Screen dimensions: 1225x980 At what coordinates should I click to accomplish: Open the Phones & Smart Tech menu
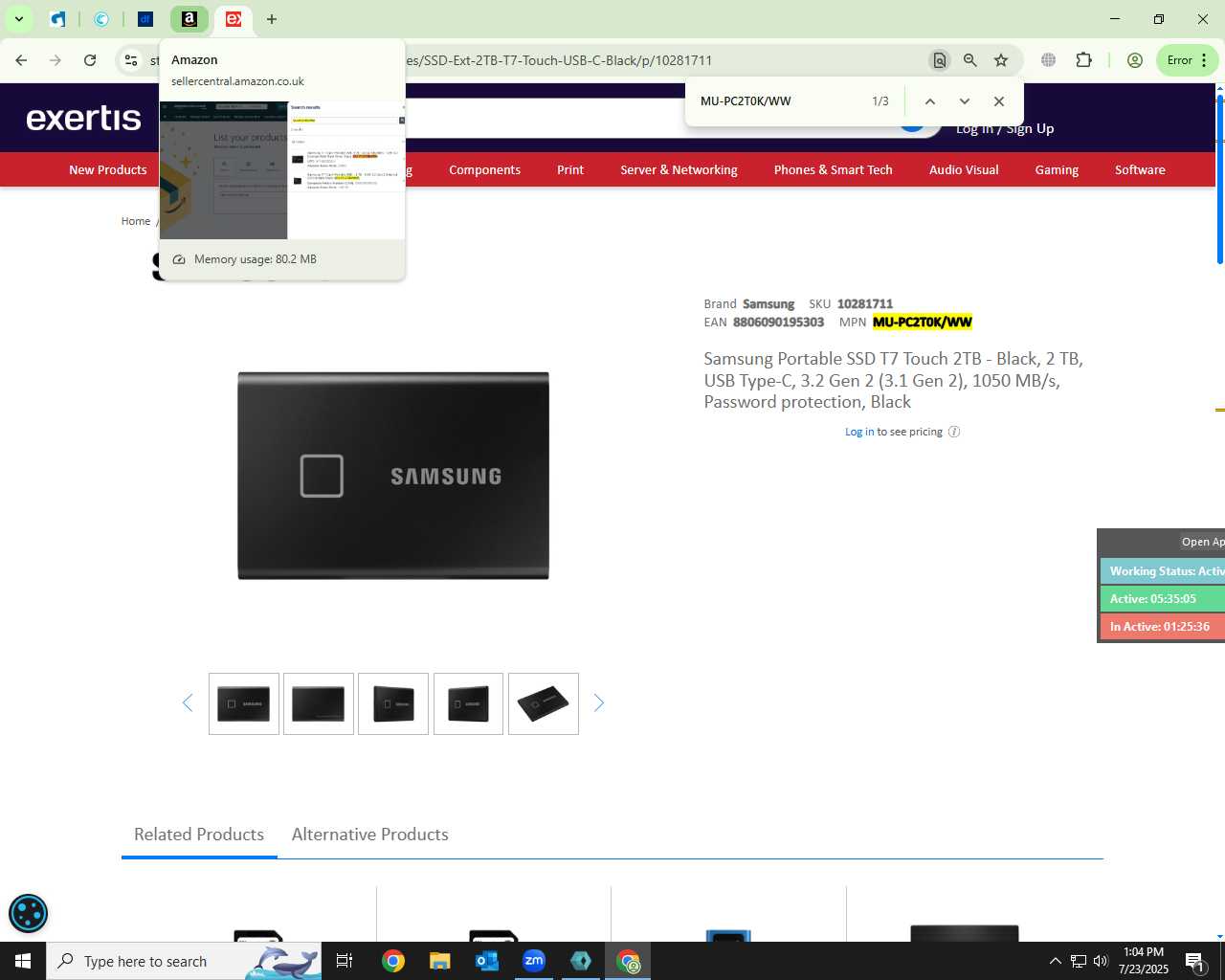pyautogui.click(x=834, y=169)
